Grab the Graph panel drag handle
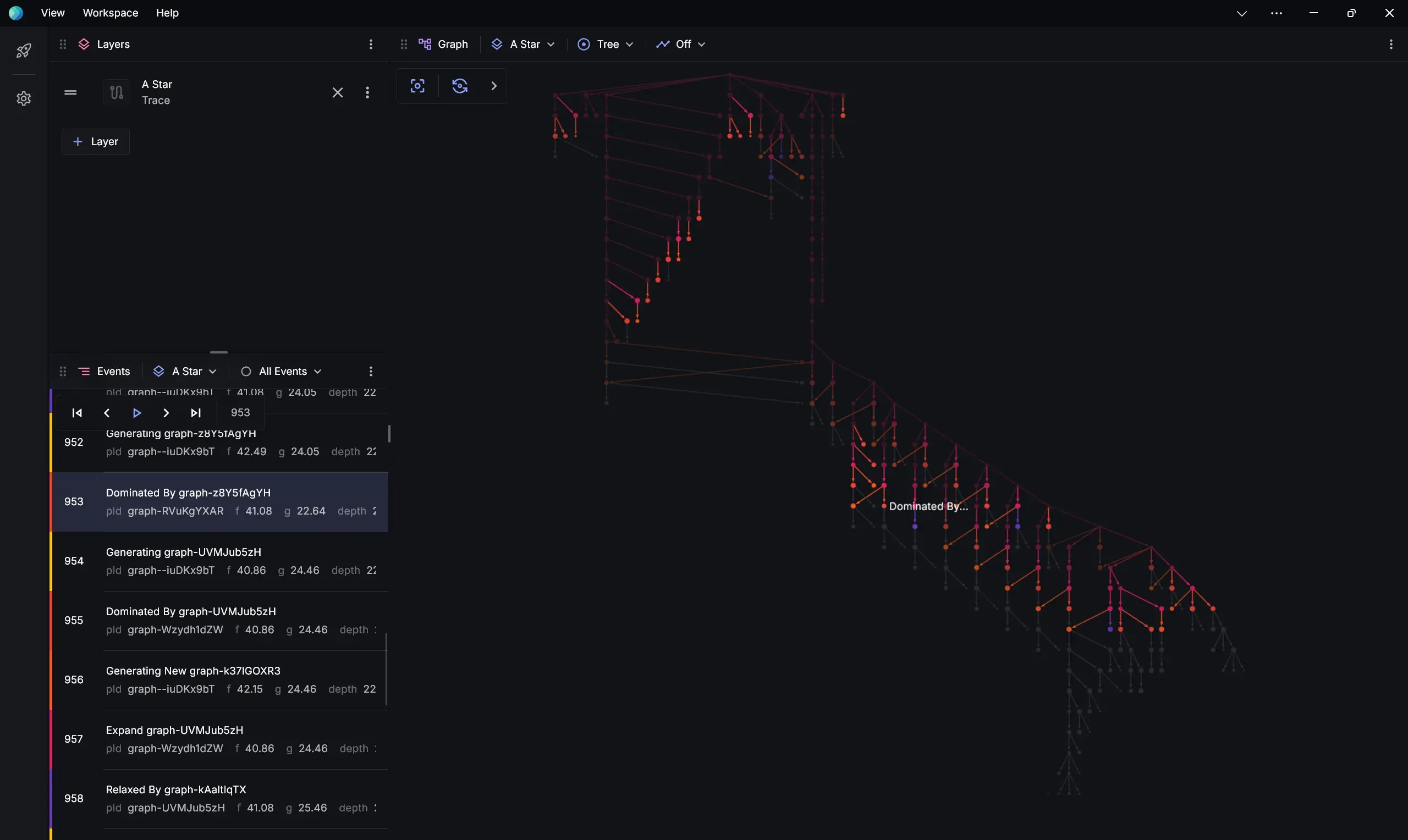 pos(404,44)
